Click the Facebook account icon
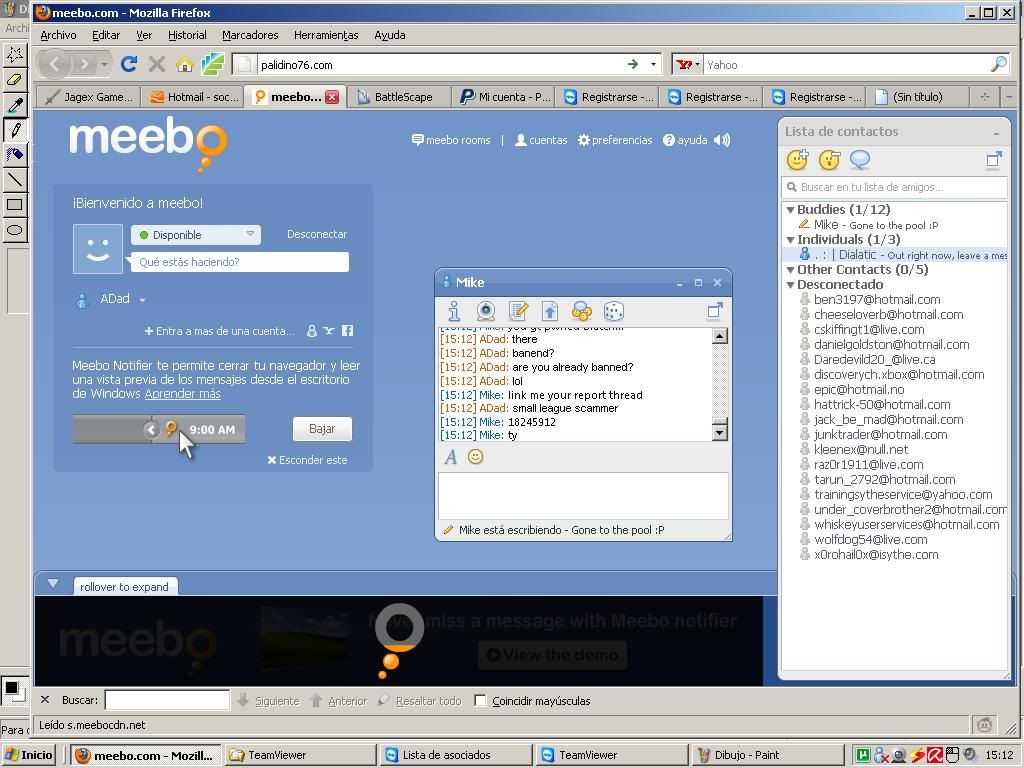The width and height of the screenshot is (1024, 768). [x=347, y=330]
